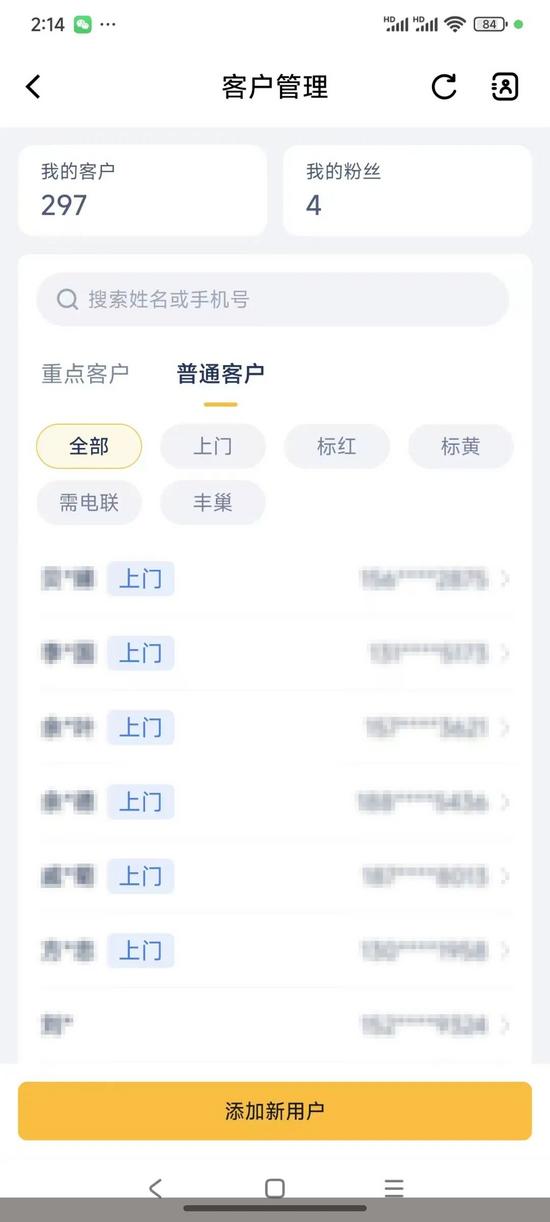The image size is (550, 1222).
Task: Tap the back arrow in the header
Action: [33, 87]
